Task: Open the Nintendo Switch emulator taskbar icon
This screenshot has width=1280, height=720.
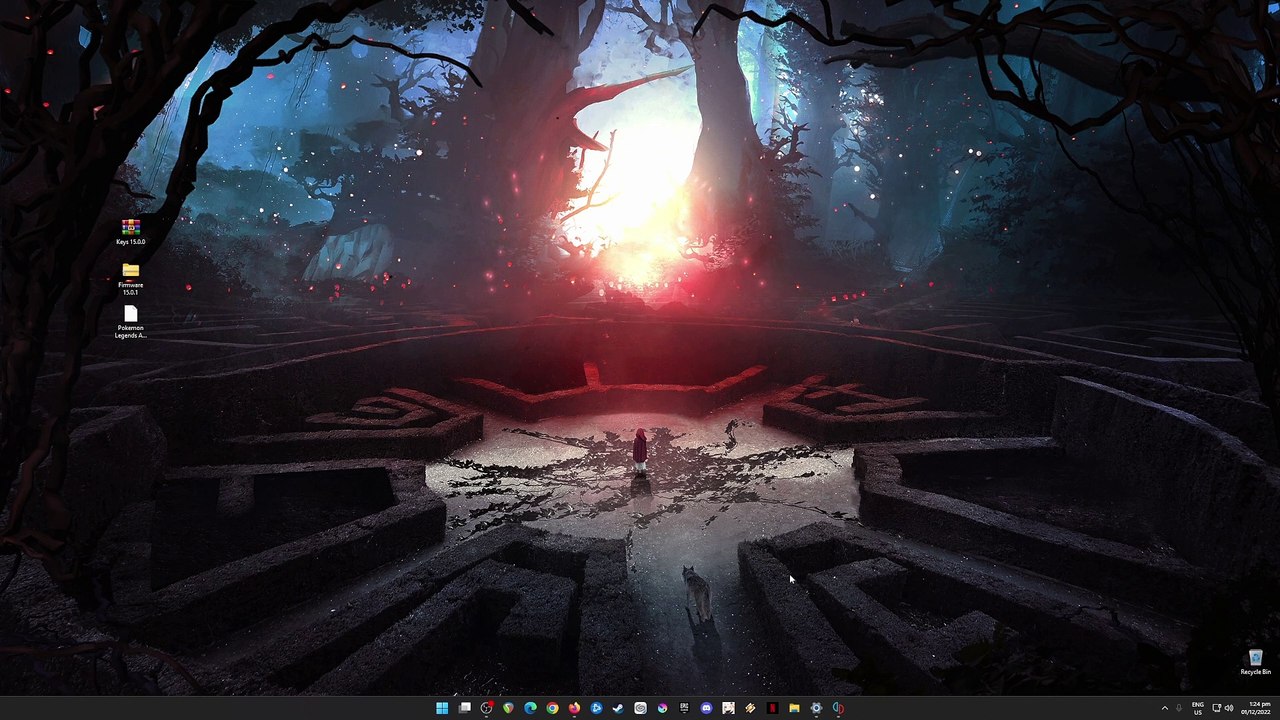Action: [x=838, y=708]
